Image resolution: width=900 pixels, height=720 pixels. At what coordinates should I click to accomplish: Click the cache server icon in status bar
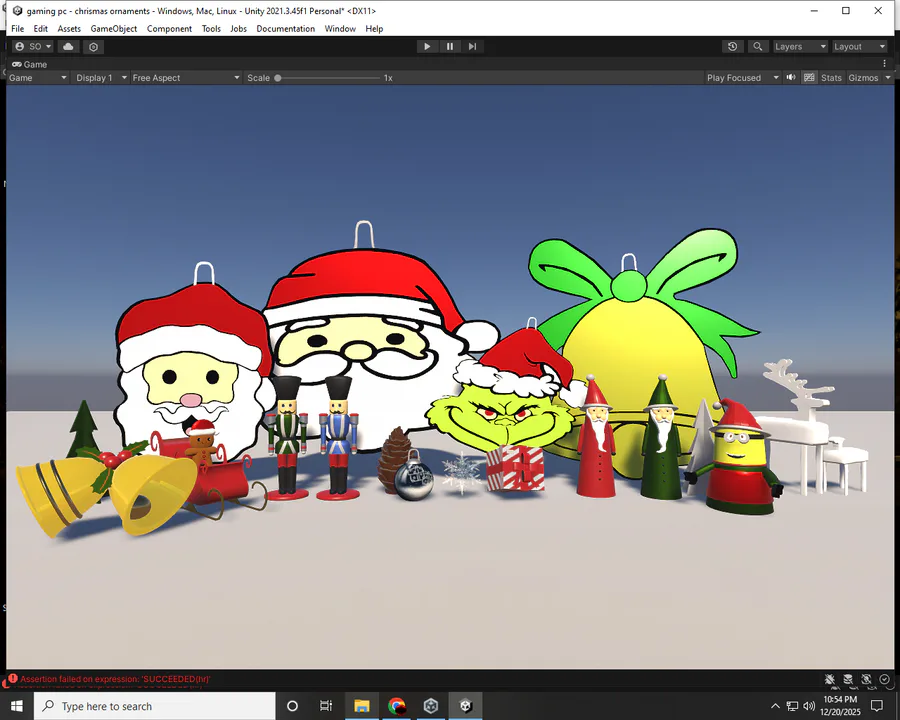[848, 679]
